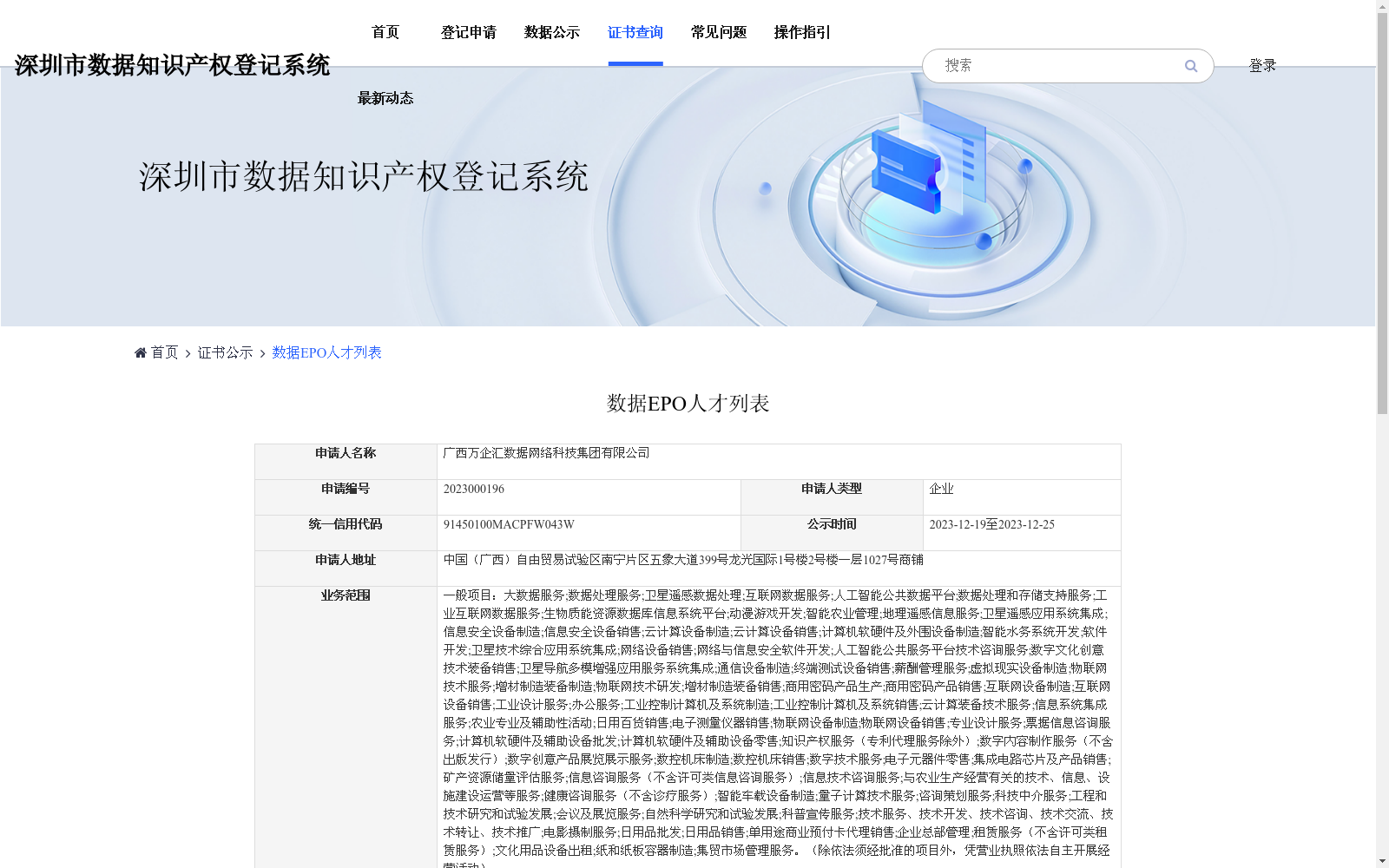
Task: Open 操作指引 menu item
Action: pyautogui.click(x=802, y=32)
